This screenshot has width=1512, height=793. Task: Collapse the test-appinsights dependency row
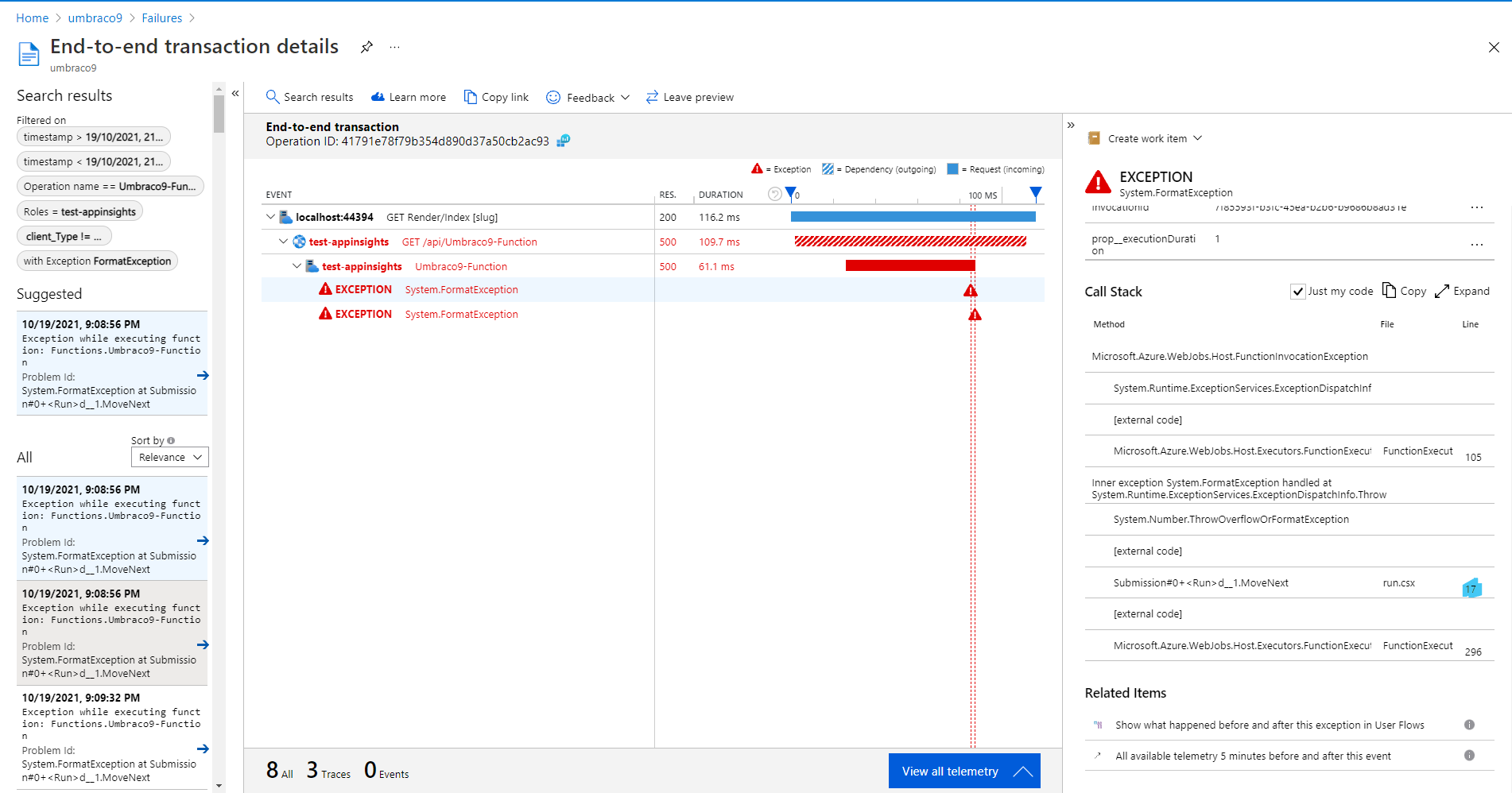[x=283, y=242]
